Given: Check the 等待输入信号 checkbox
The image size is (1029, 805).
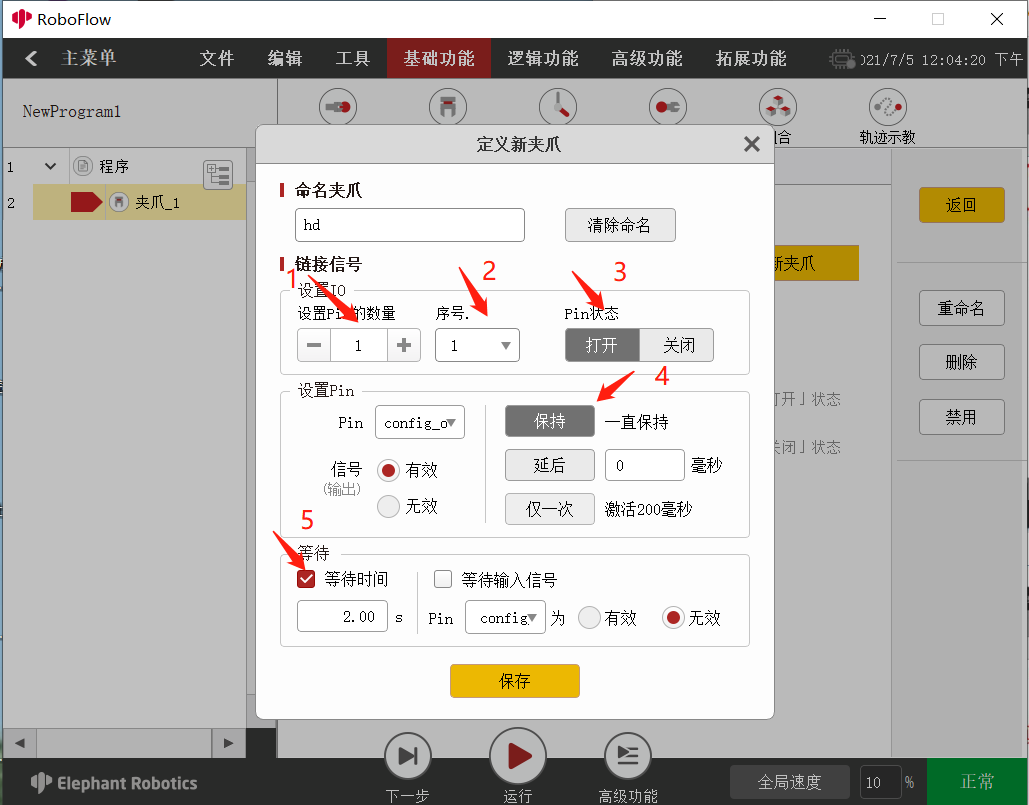Looking at the screenshot, I should pos(443,579).
